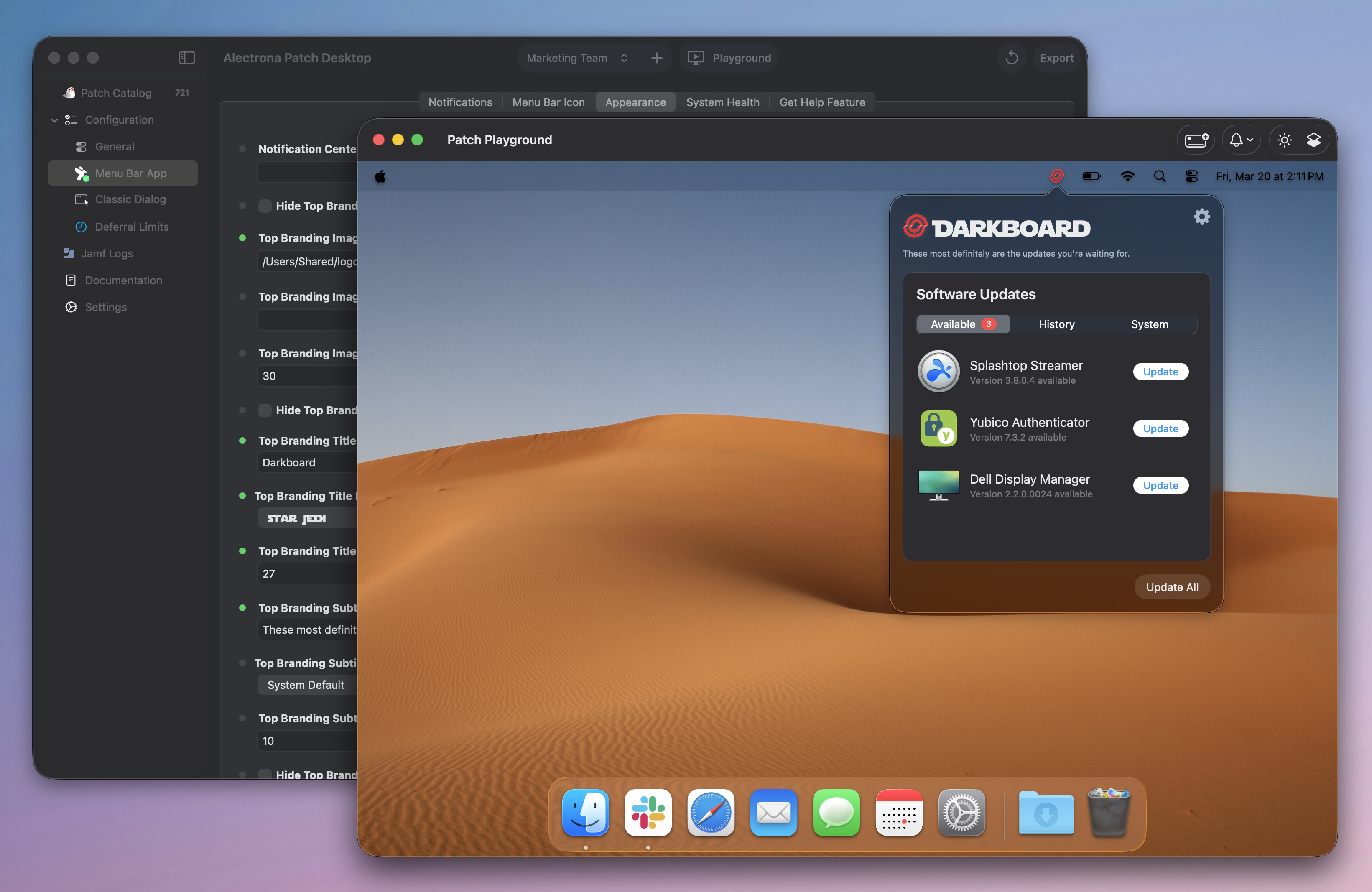Click the Top Branding Title field containing Darkboard
This screenshot has width=1372, height=892.
pyautogui.click(x=307, y=462)
